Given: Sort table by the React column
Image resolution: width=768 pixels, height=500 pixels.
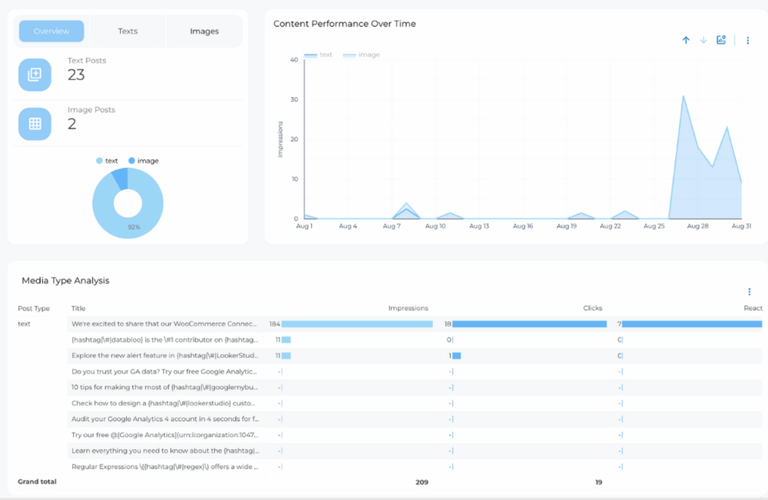Looking at the screenshot, I should coord(753,308).
